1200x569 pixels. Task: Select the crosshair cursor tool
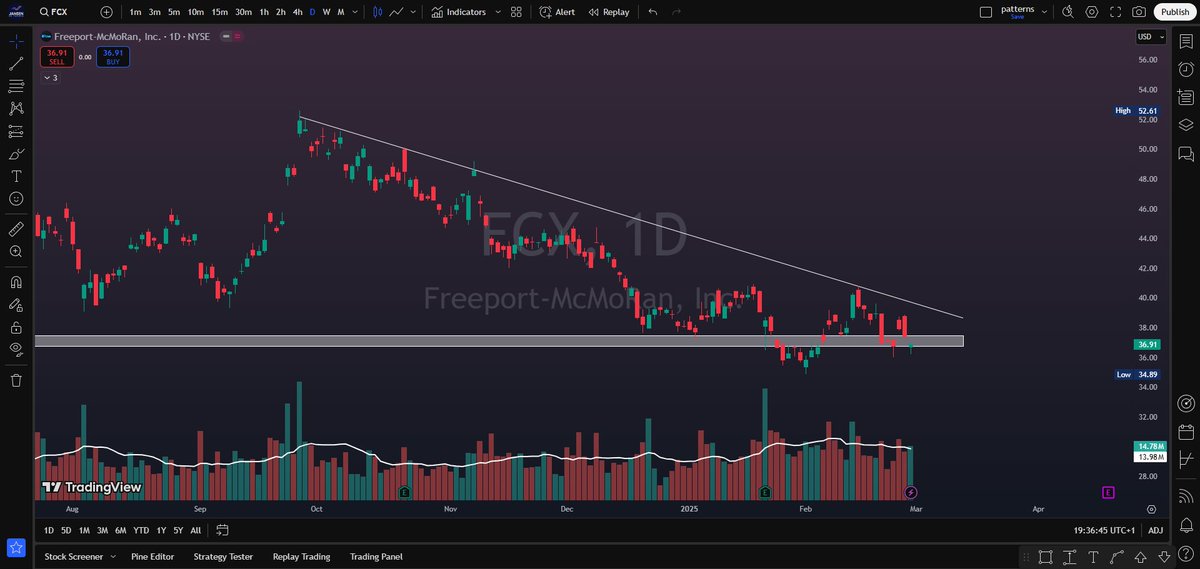pos(16,42)
